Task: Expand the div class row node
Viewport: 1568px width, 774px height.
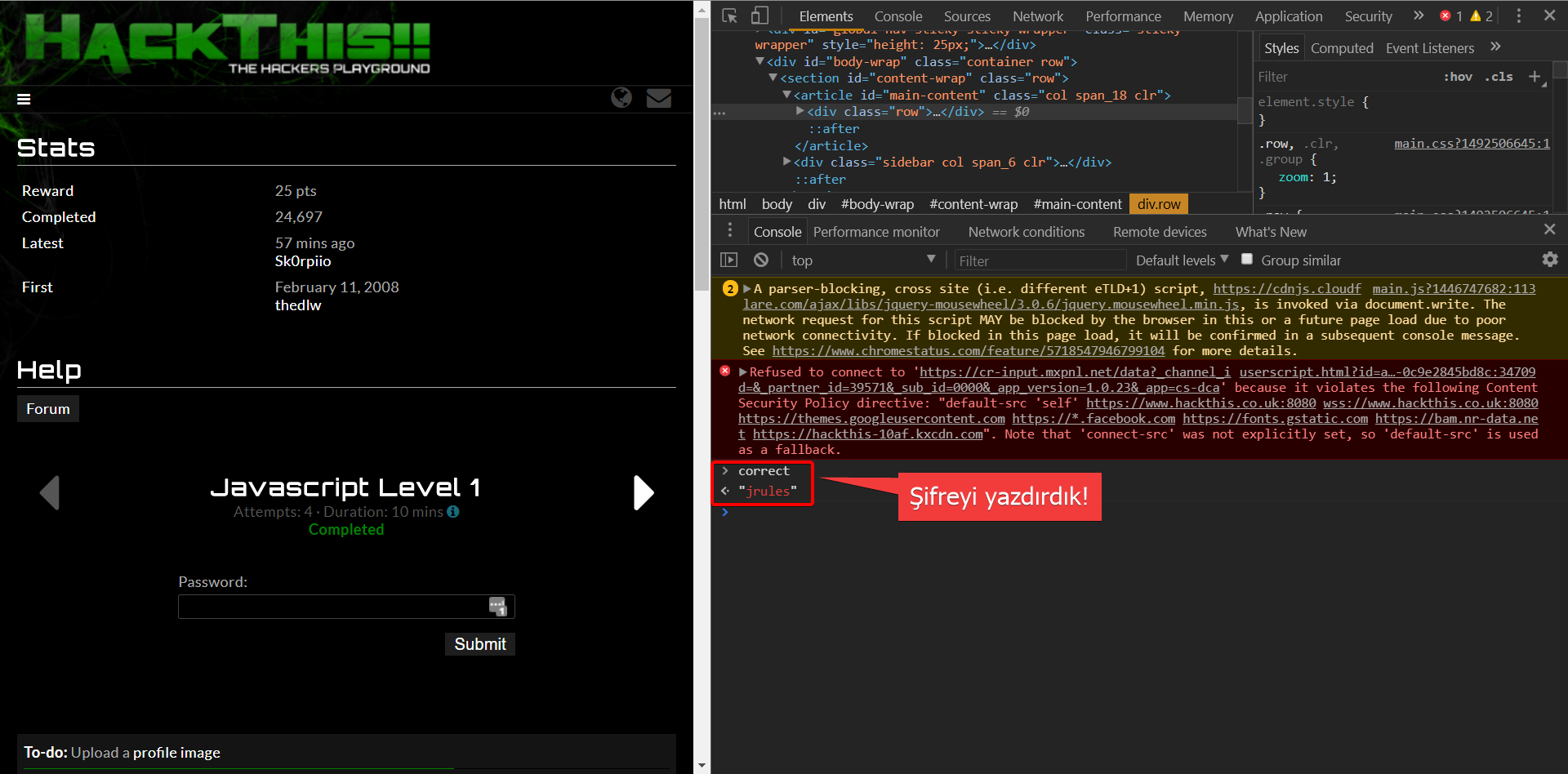Action: 800,111
